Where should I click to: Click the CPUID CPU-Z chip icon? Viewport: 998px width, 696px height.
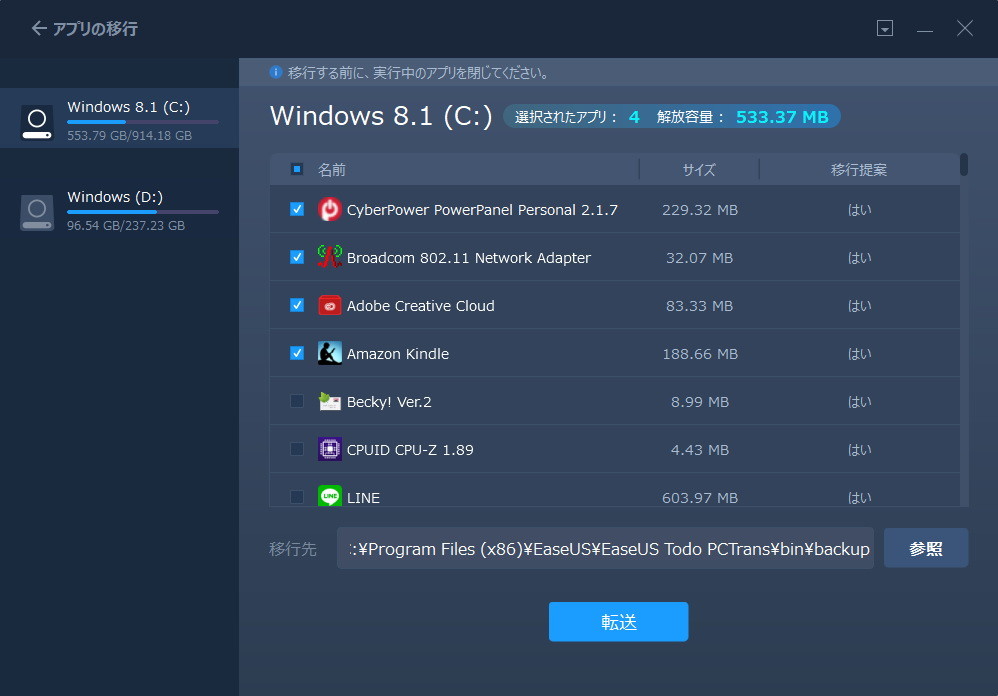click(x=330, y=449)
